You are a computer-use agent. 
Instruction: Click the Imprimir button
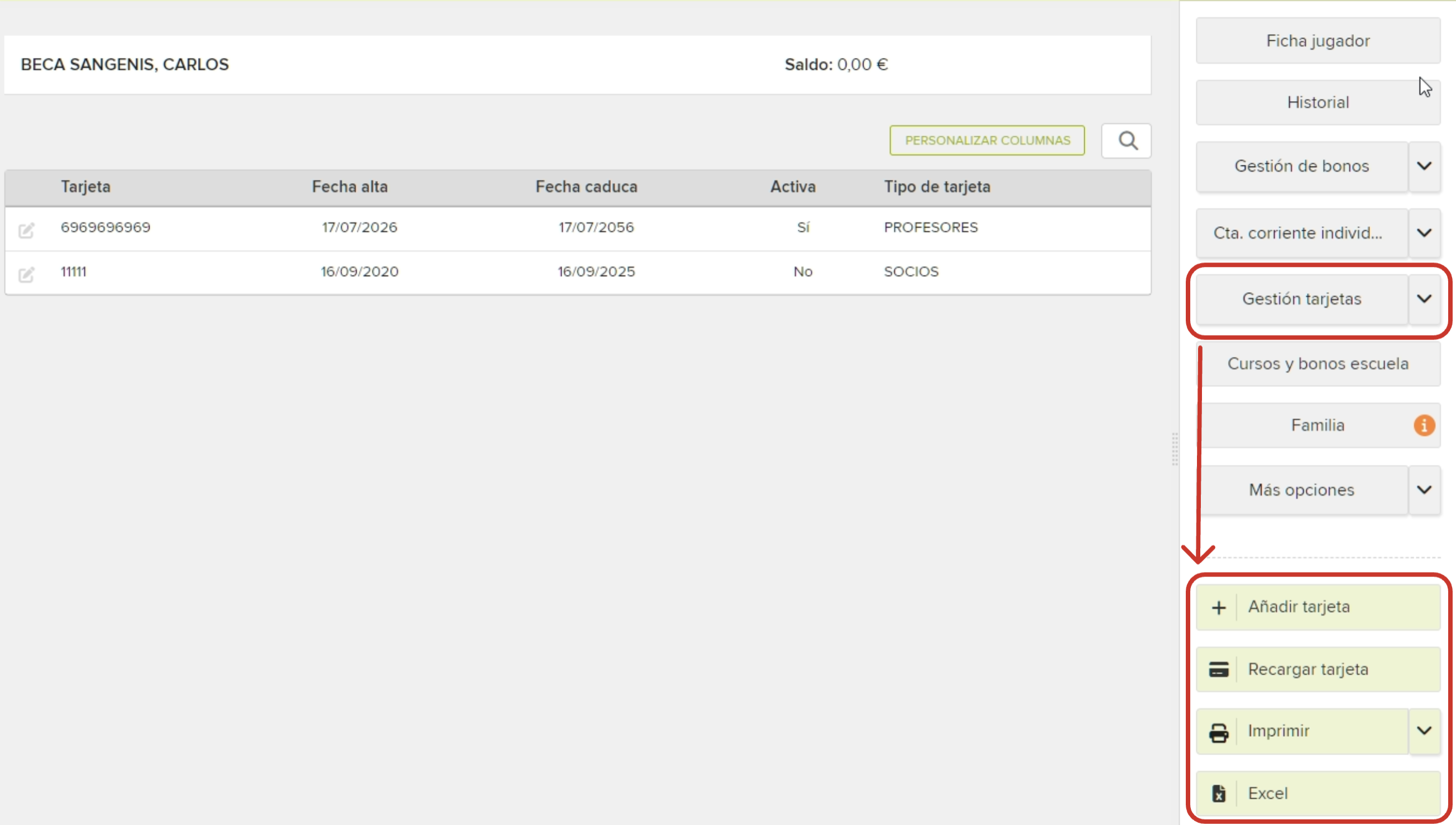pyautogui.click(x=1302, y=732)
